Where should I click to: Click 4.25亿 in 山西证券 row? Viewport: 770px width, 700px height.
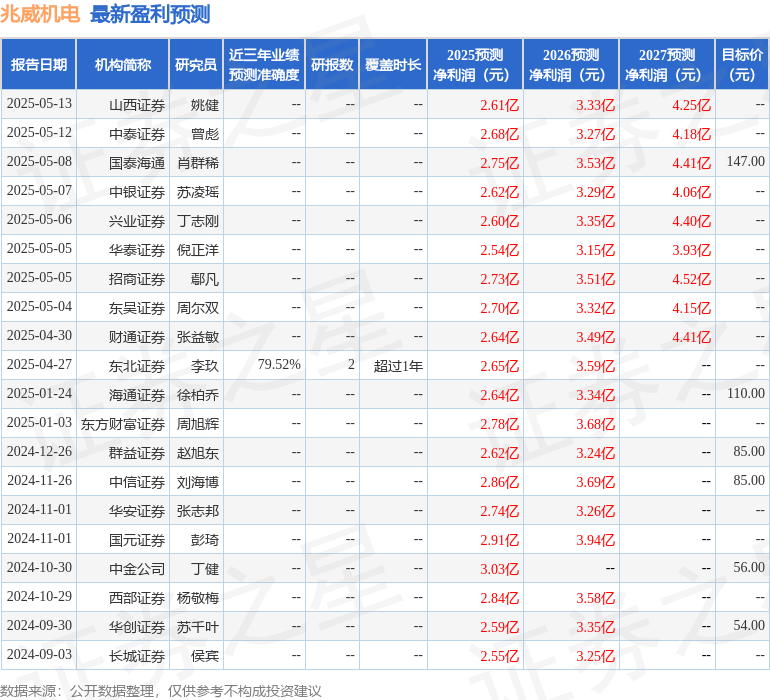691,105
